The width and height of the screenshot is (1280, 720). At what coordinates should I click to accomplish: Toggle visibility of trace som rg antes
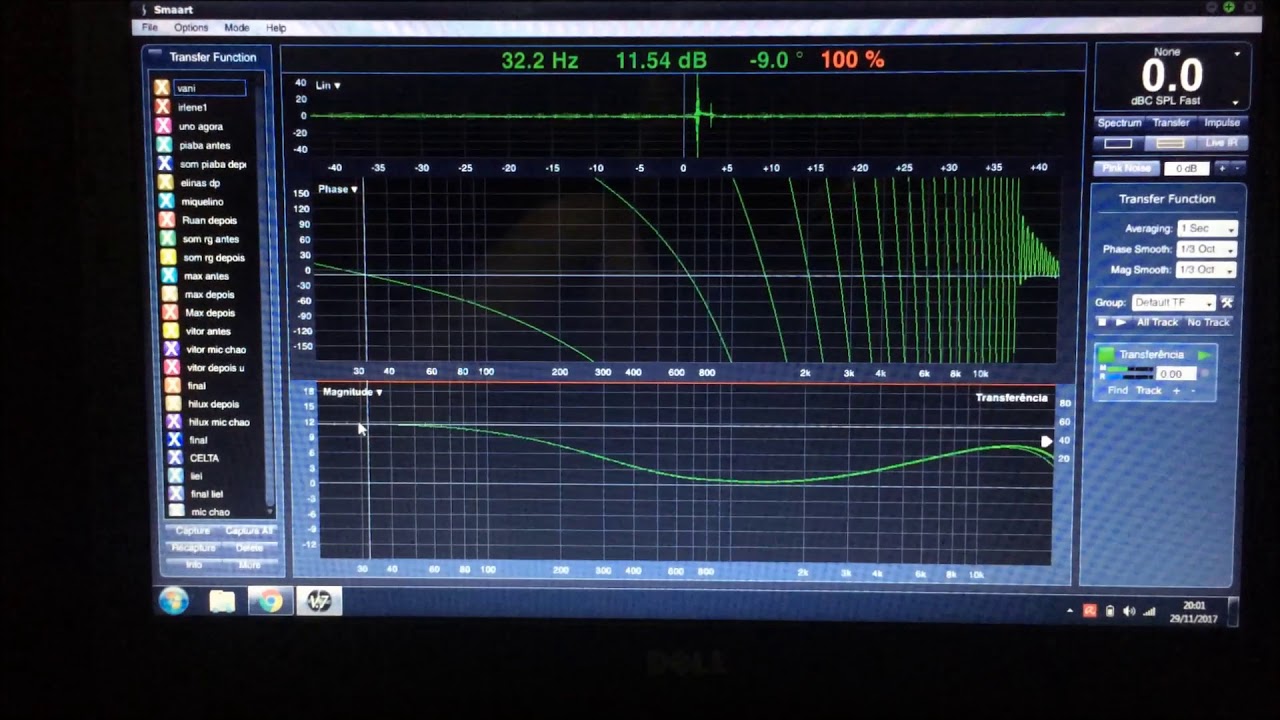167,239
